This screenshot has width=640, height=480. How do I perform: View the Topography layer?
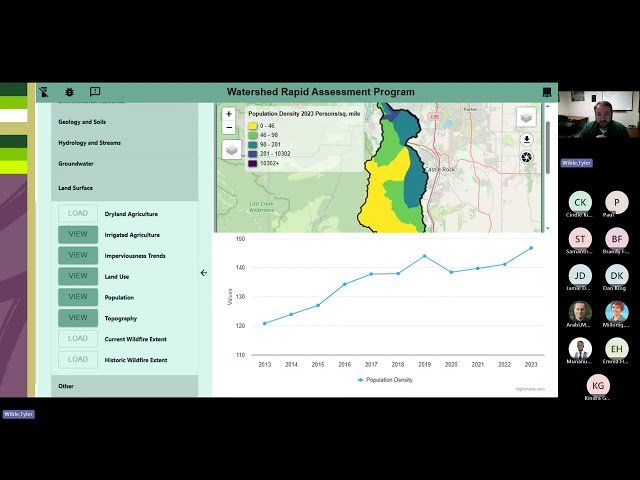(78, 318)
